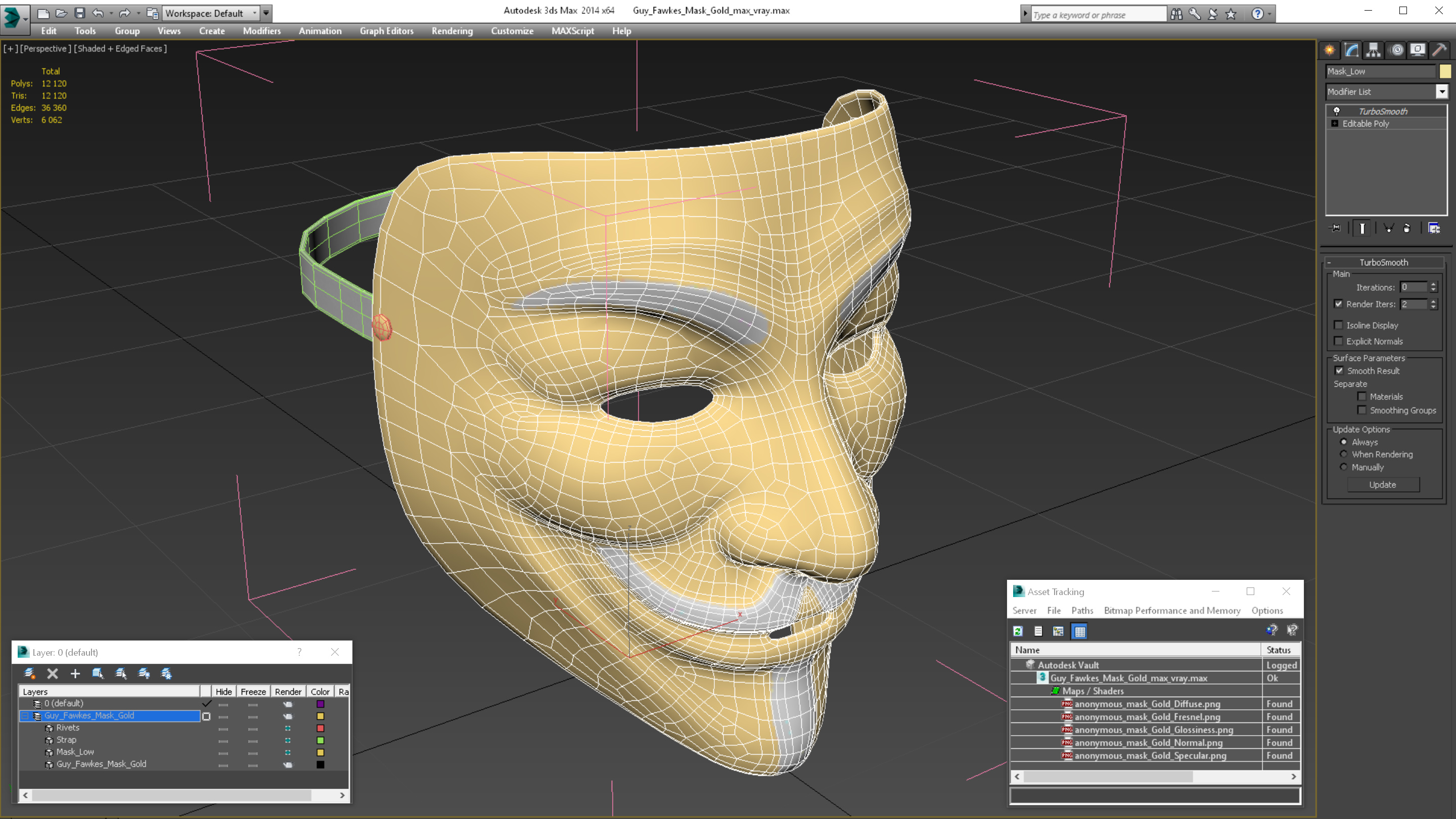Viewport: 1456px width, 819px height.
Task: Open Bitmap Performance and Memory menu
Action: coord(1172,610)
